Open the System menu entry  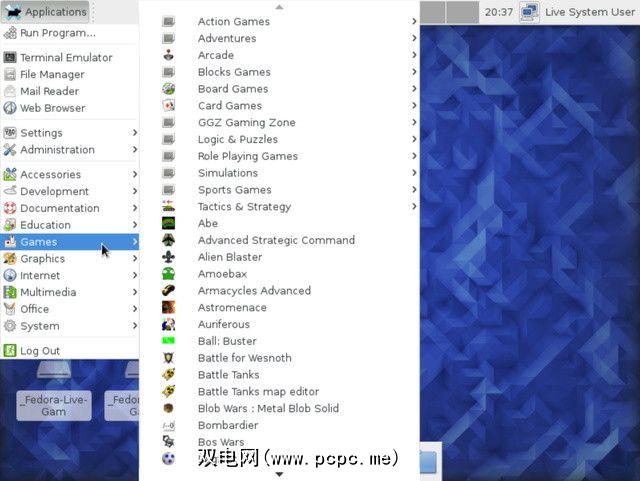coord(70,326)
